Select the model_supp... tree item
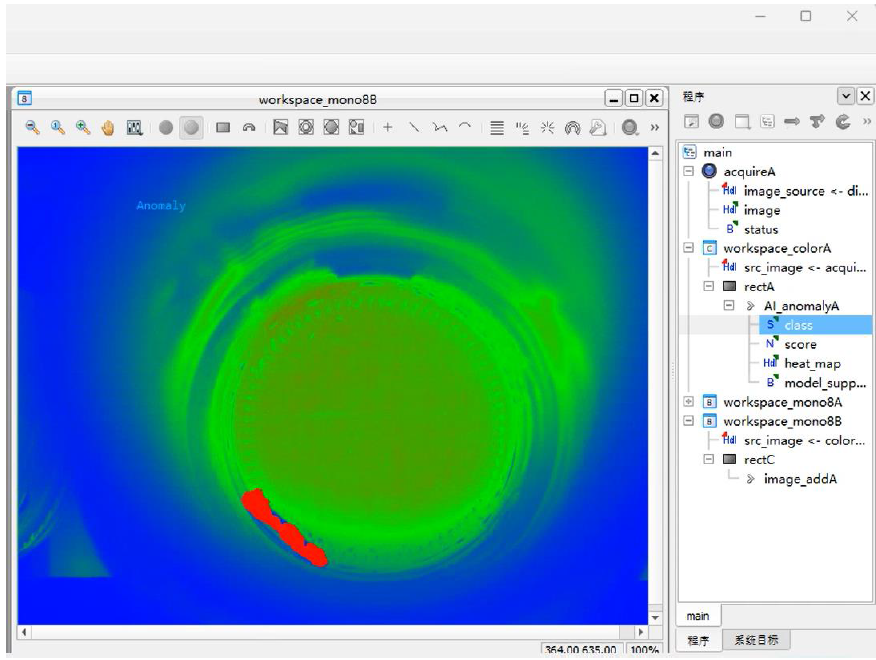876x660 pixels. [825, 383]
